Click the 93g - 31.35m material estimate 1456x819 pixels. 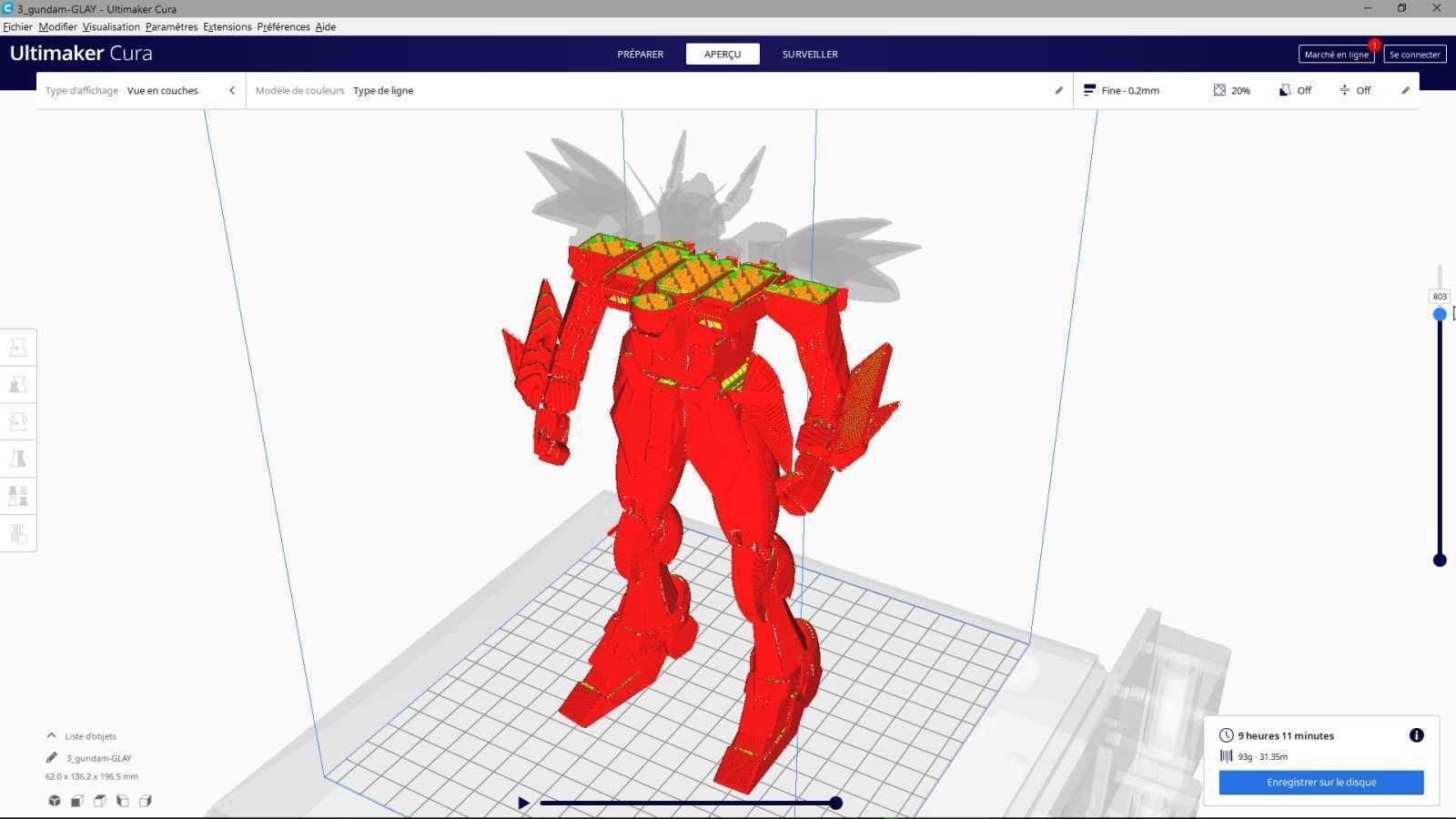[x=1262, y=756]
